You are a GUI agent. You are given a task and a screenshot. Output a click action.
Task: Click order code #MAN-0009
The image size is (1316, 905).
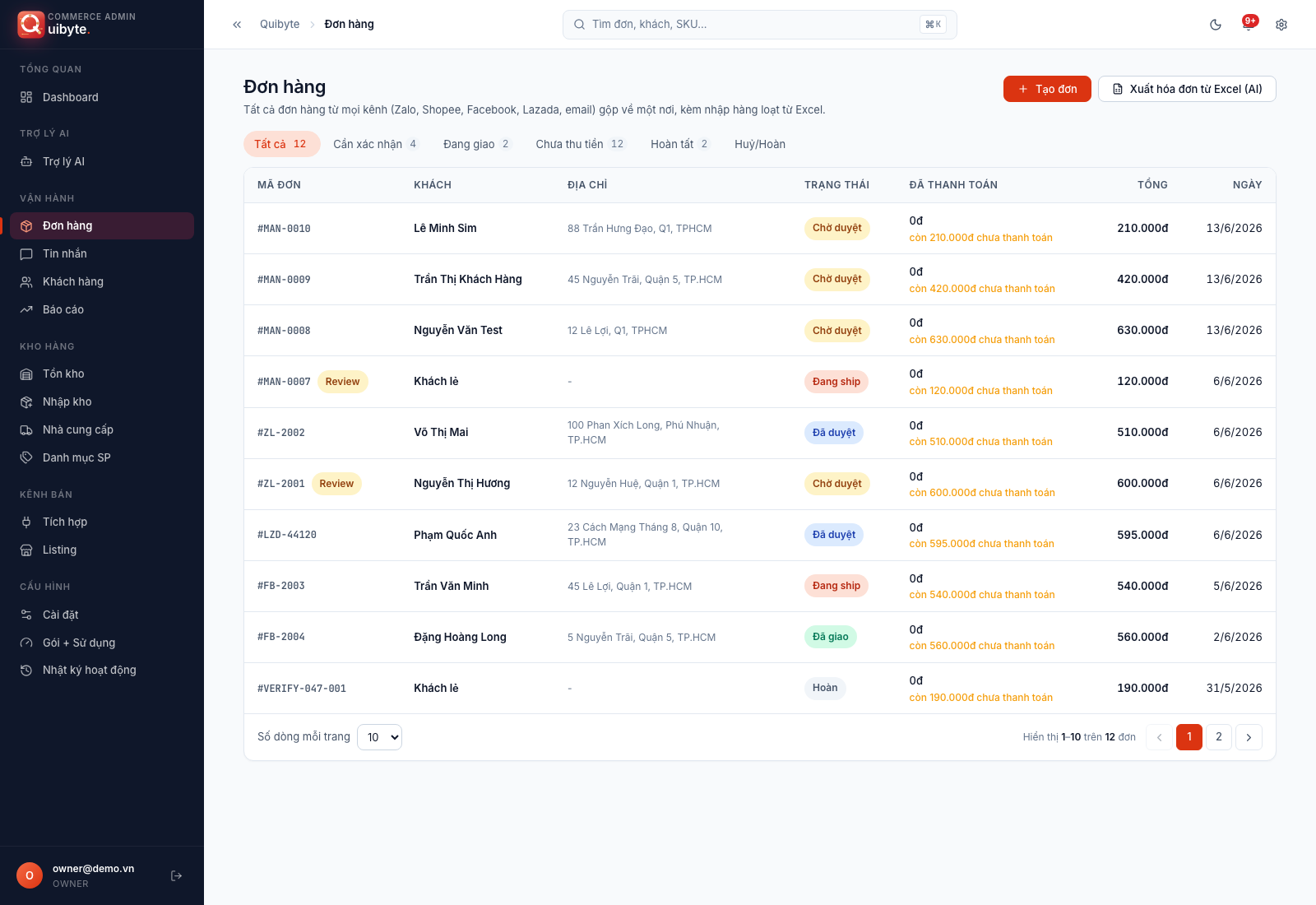(284, 280)
